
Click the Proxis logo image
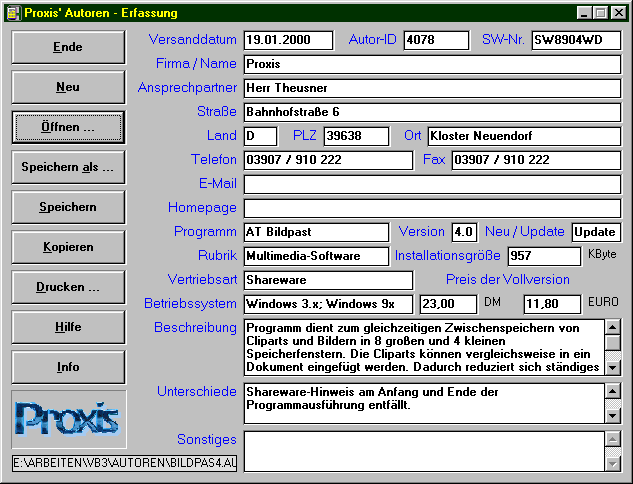click(x=69, y=419)
